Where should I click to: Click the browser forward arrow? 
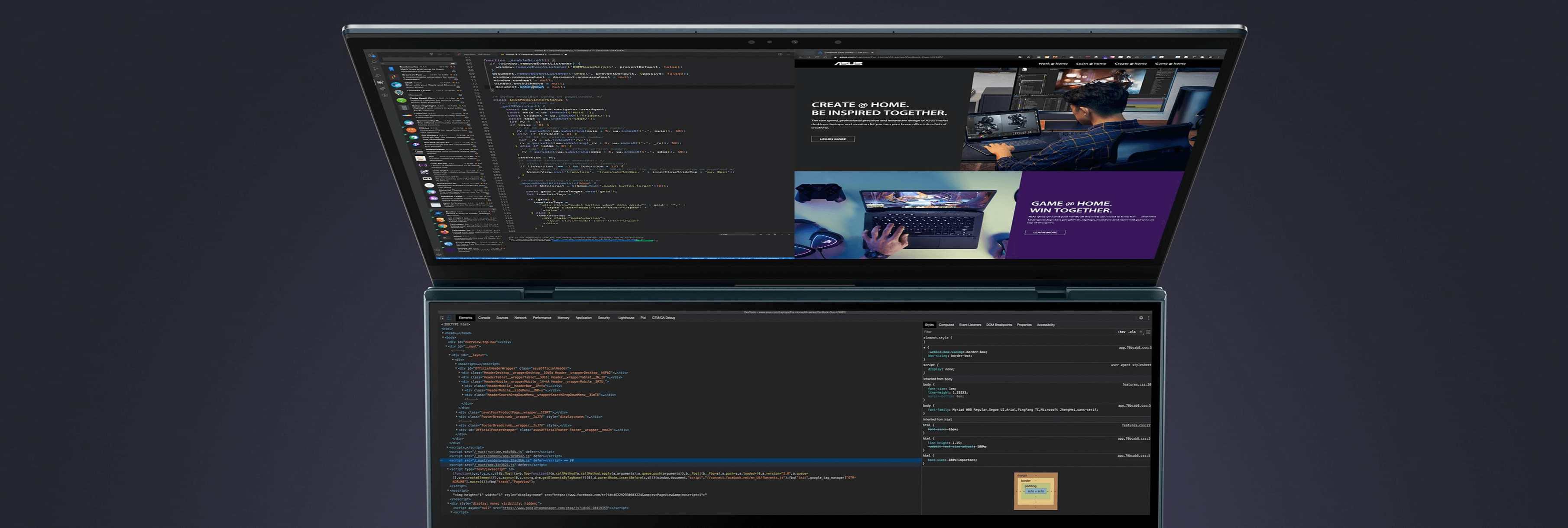[809, 57]
